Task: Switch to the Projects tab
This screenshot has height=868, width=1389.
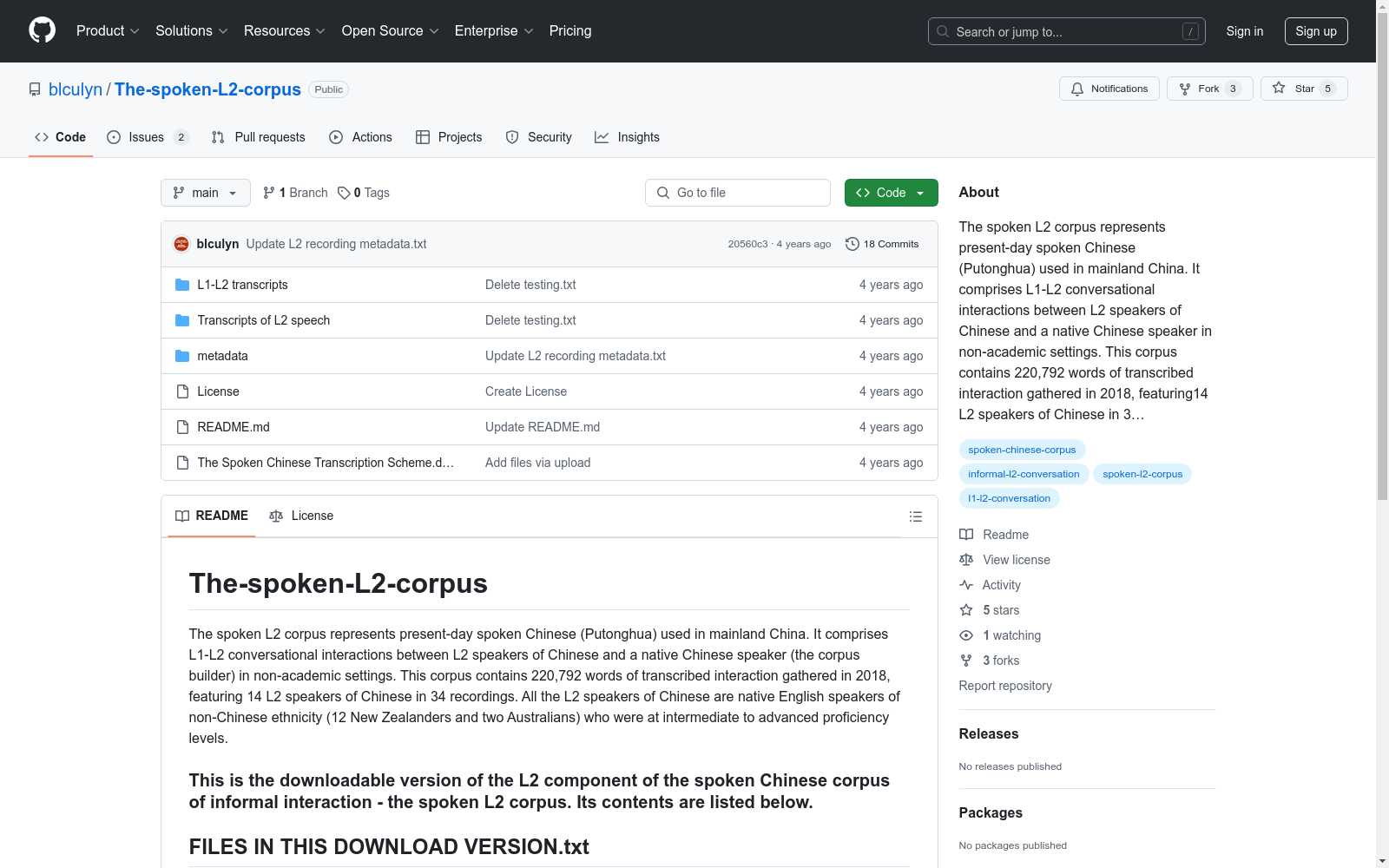Action: point(449,137)
